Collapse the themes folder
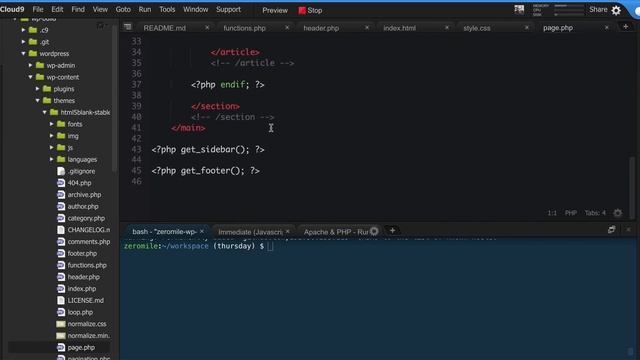This screenshot has width=640, height=360. 38,100
